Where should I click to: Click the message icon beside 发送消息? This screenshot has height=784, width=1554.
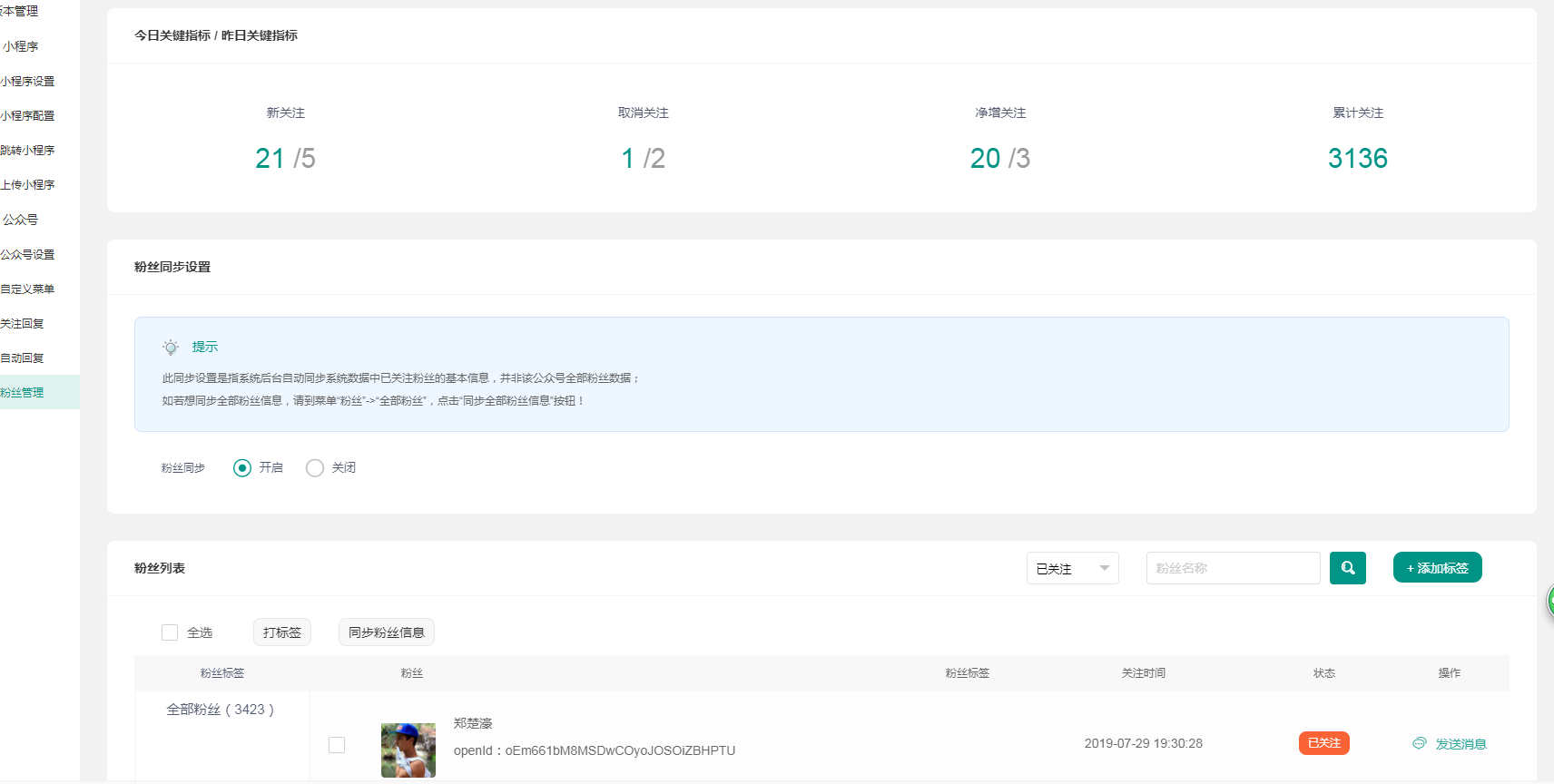point(1420,743)
